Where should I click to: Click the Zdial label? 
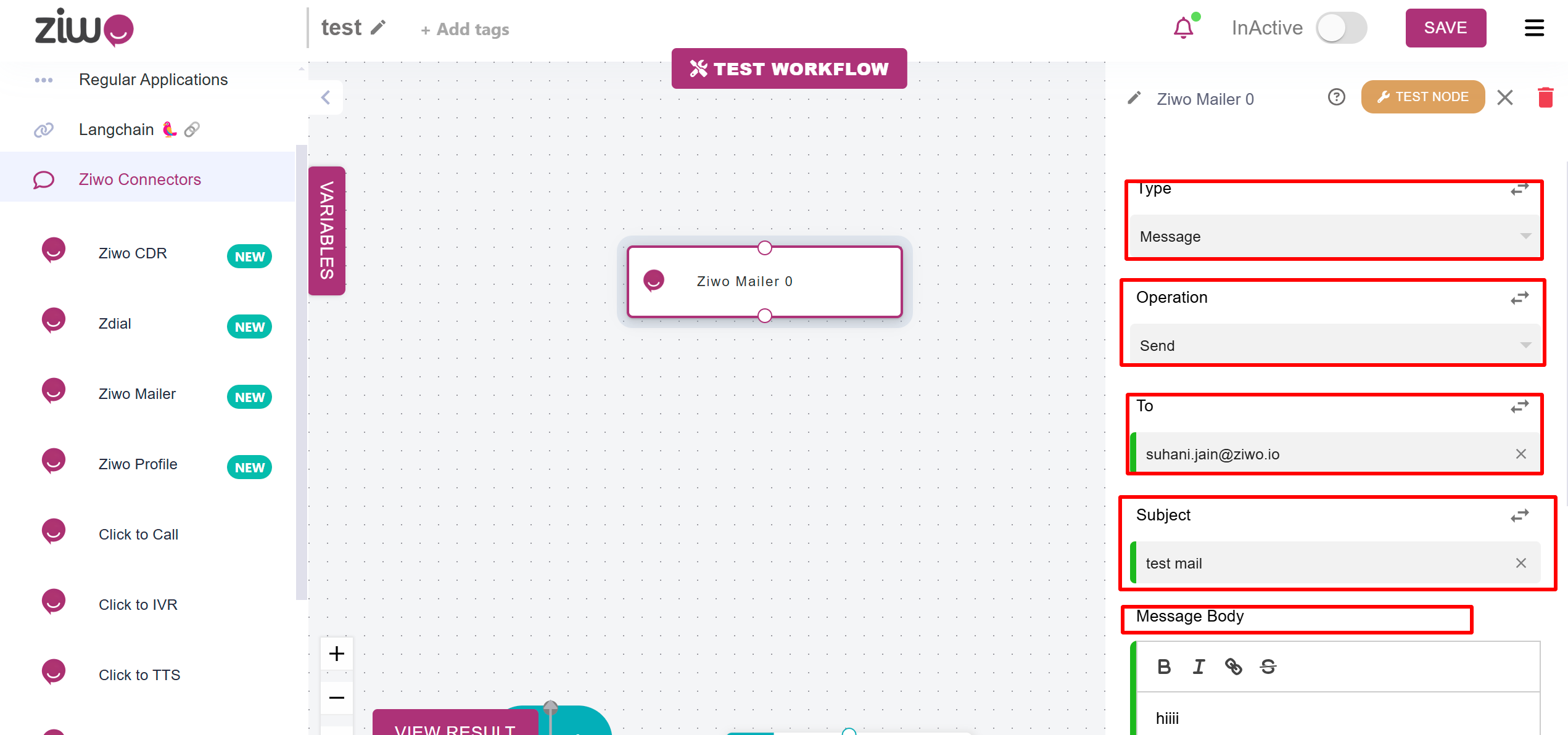tap(115, 324)
